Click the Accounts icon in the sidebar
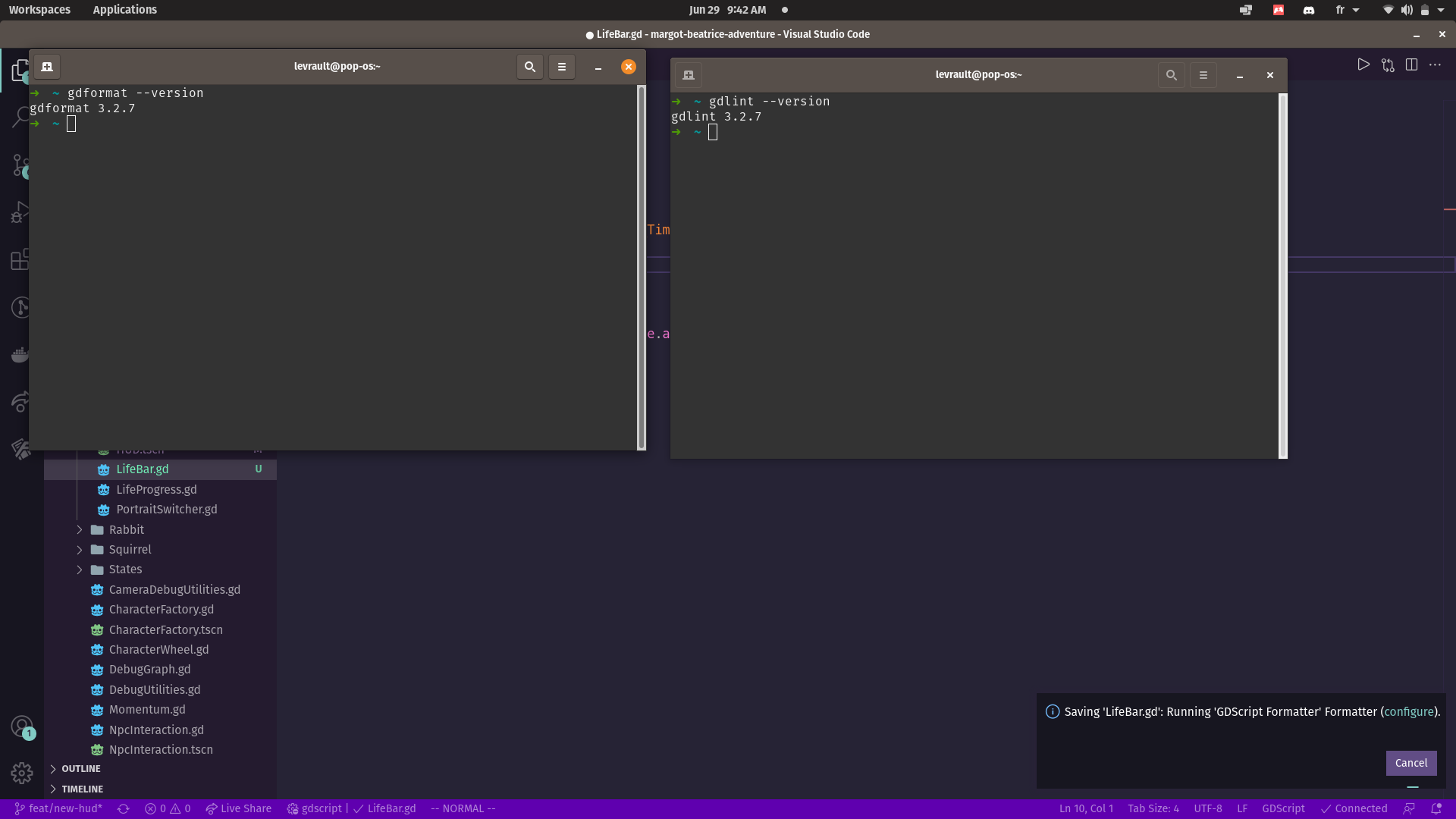 tap(20, 726)
